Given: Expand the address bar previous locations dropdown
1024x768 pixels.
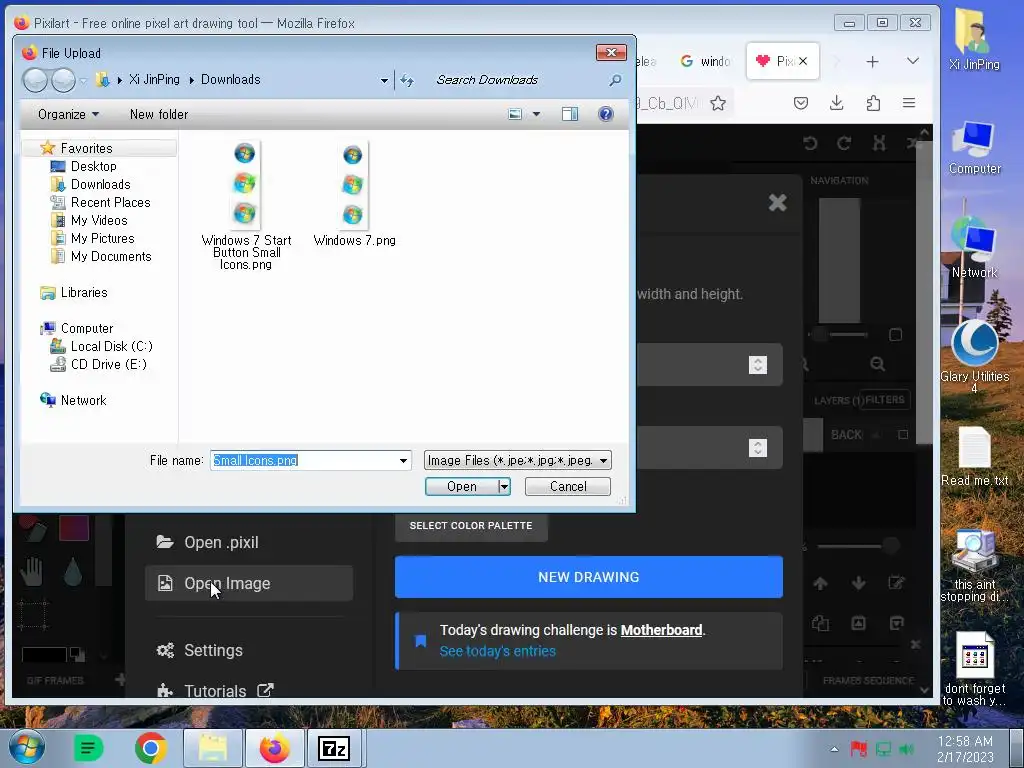Looking at the screenshot, I should click(384, 80).
